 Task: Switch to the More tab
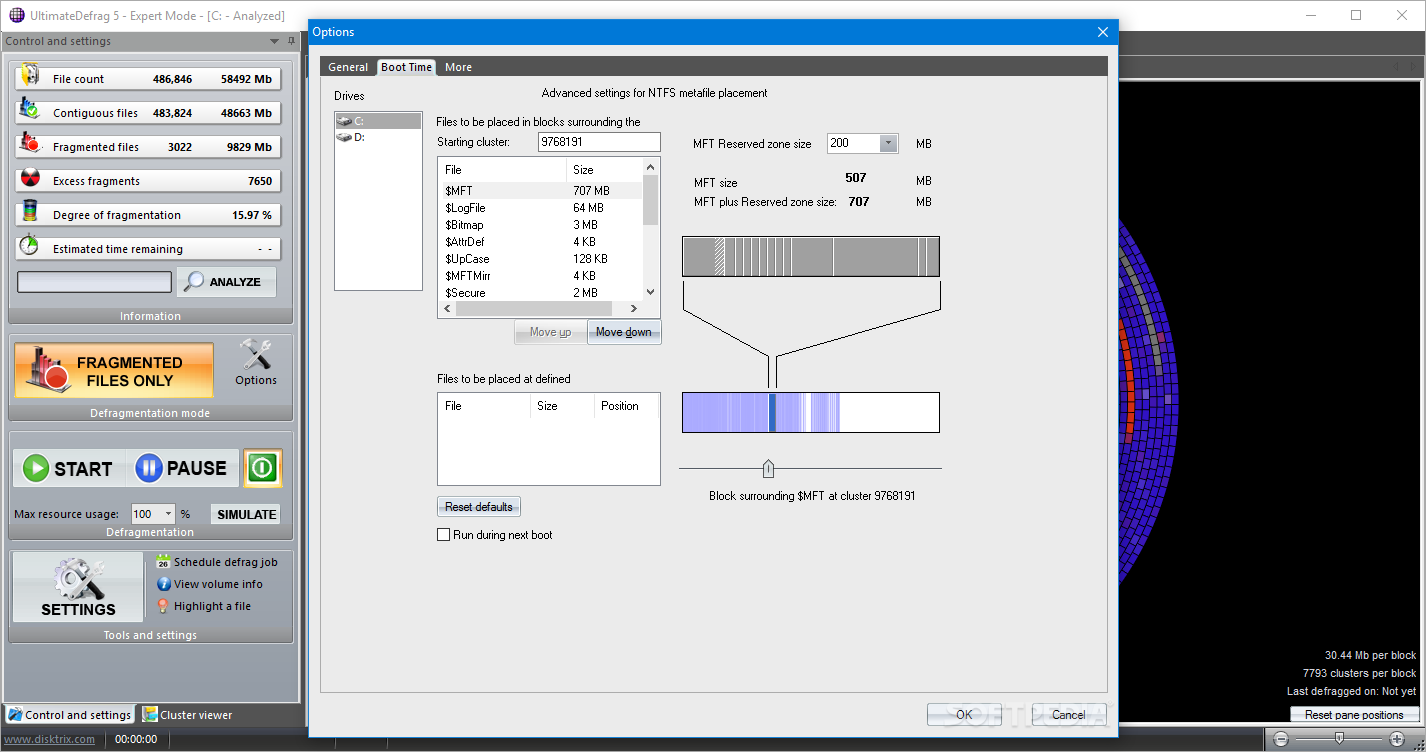click(x=459, y=67)
